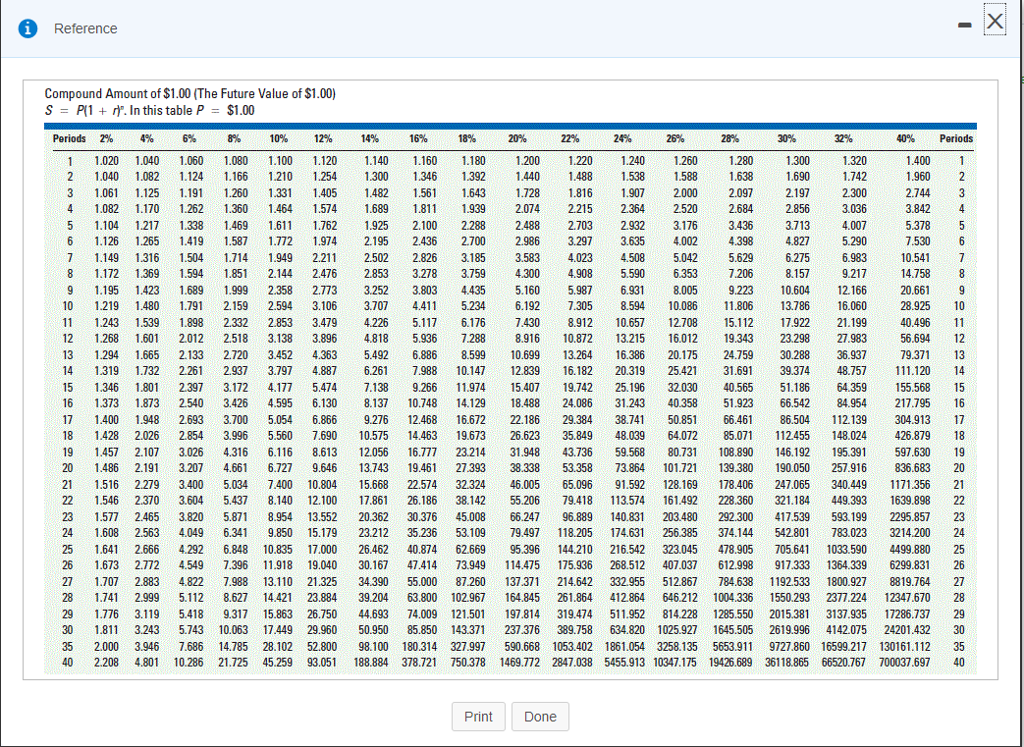
Task: Click the Periods header on the right
Action: click(x=957, y=139)
